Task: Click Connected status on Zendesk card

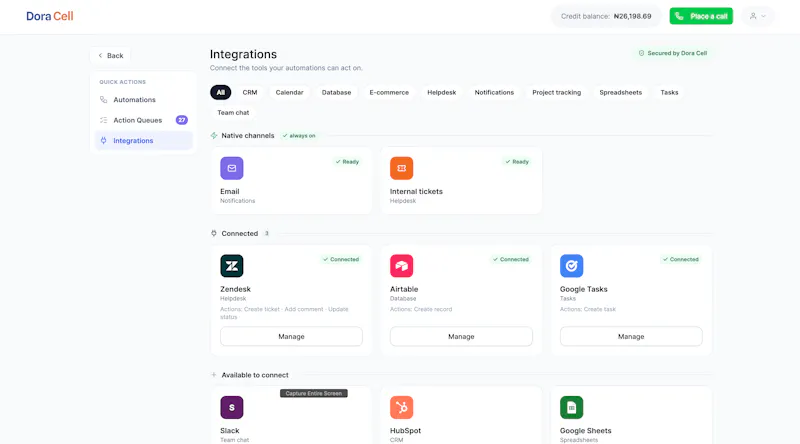Action: coord(341,259)
